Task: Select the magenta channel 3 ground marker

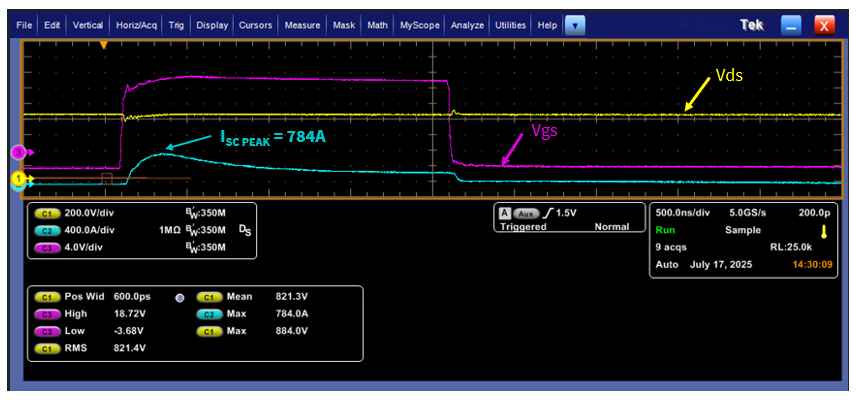Action: pyautogui.click(x=19, y=153)
